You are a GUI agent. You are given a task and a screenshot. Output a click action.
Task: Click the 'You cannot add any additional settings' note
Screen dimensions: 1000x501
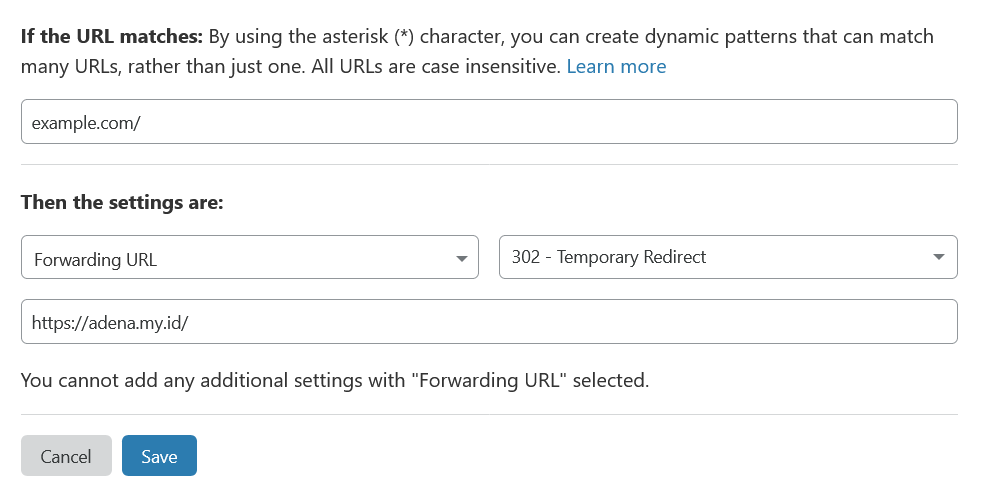[x=335, y=380]
